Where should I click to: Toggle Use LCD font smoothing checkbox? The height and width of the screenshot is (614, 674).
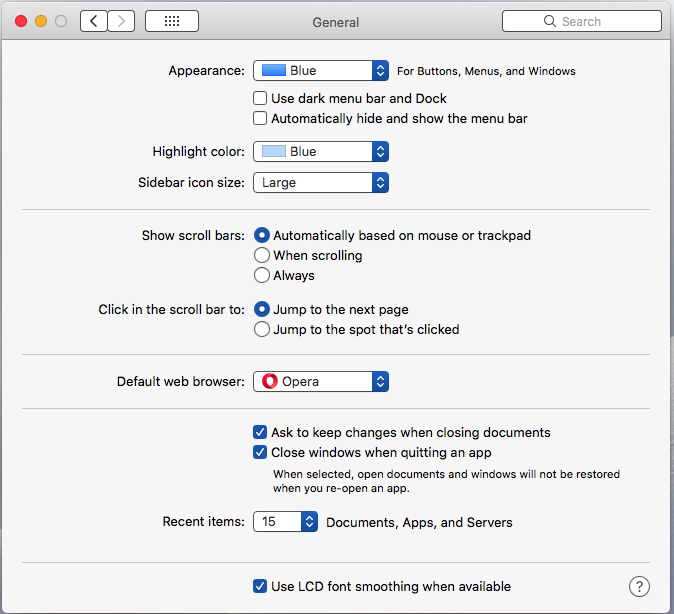click(x=261, y=586)
